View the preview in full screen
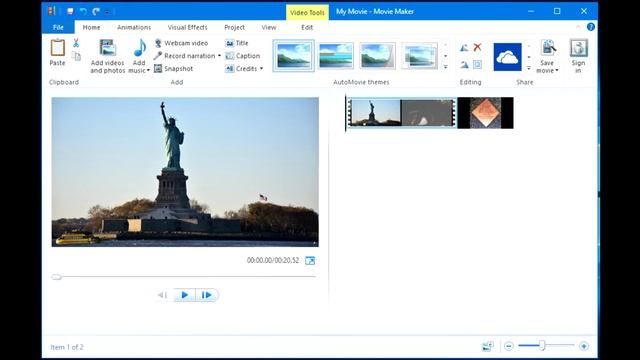The width and height of the screenshot is (640, 360). click(310, 260)
